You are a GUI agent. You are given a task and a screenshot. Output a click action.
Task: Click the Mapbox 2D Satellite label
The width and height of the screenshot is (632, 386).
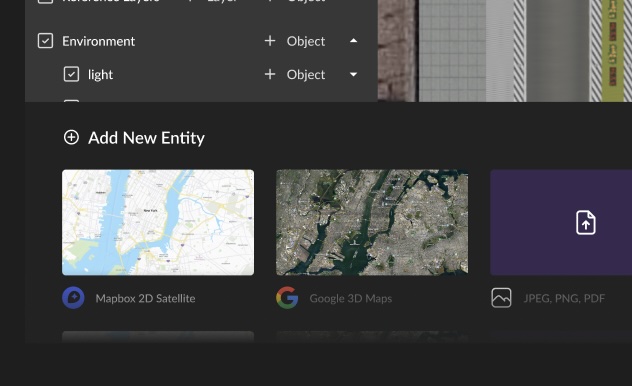146,298
